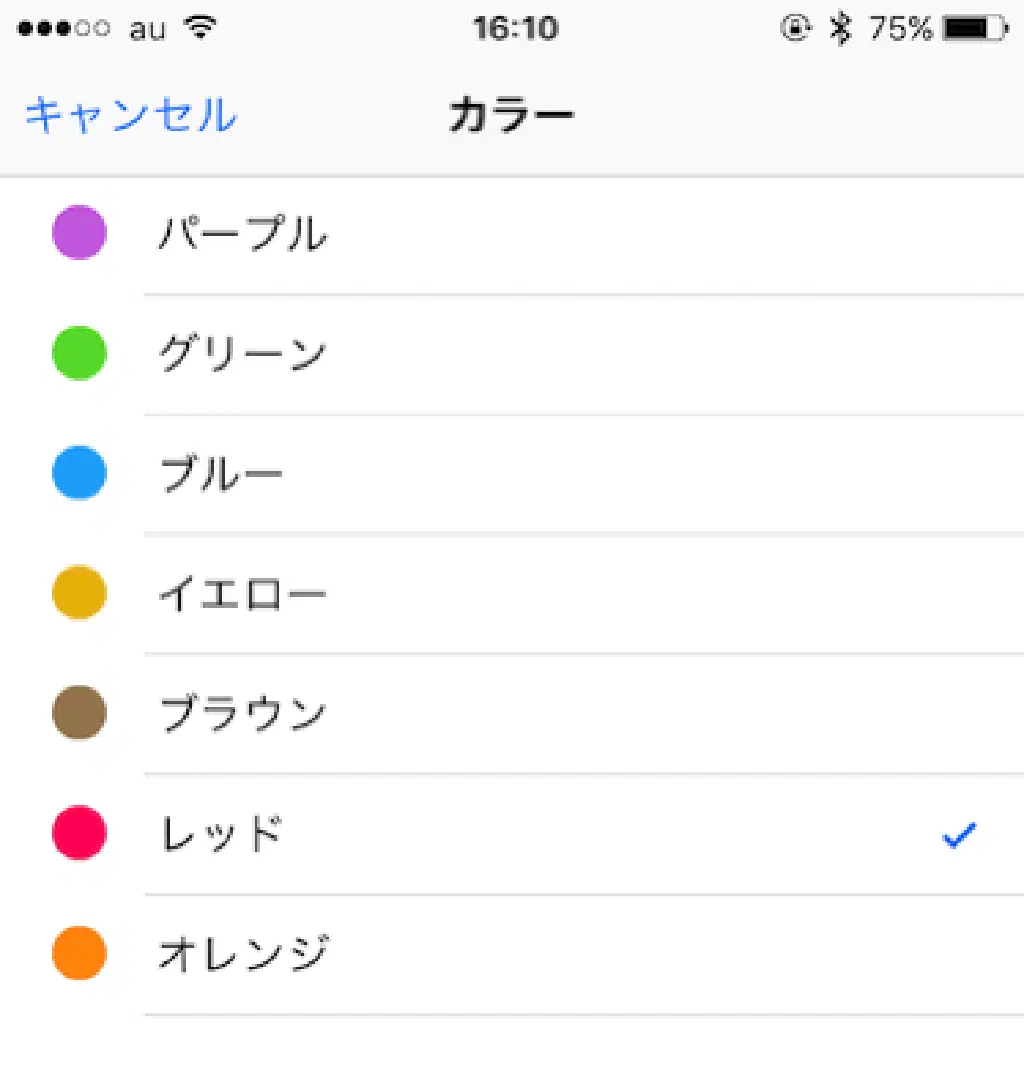
Task: Tap the green color dot
Action: (x=79, y=353)
